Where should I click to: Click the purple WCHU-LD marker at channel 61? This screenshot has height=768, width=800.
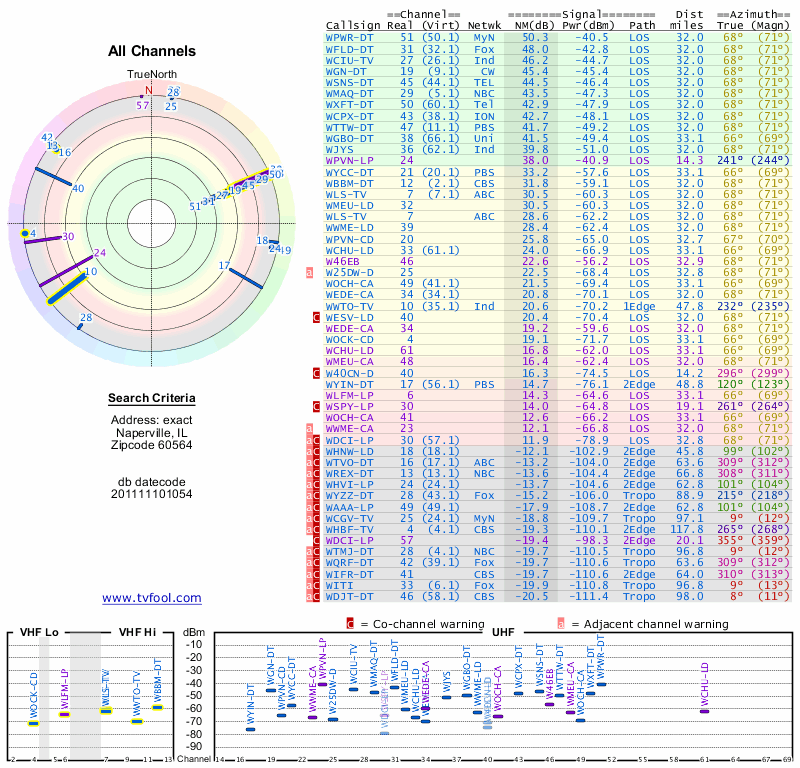point(704,711)
